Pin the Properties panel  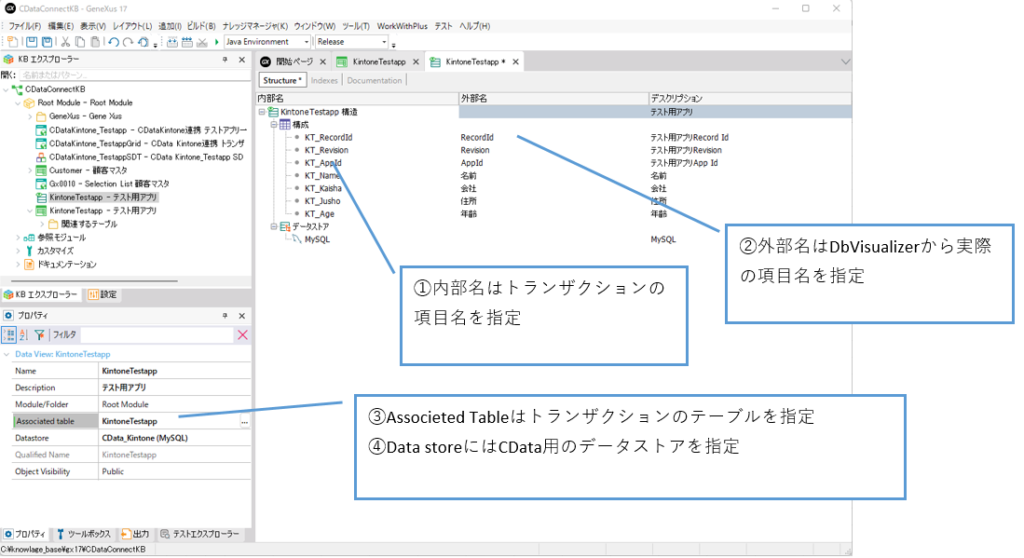225,316
